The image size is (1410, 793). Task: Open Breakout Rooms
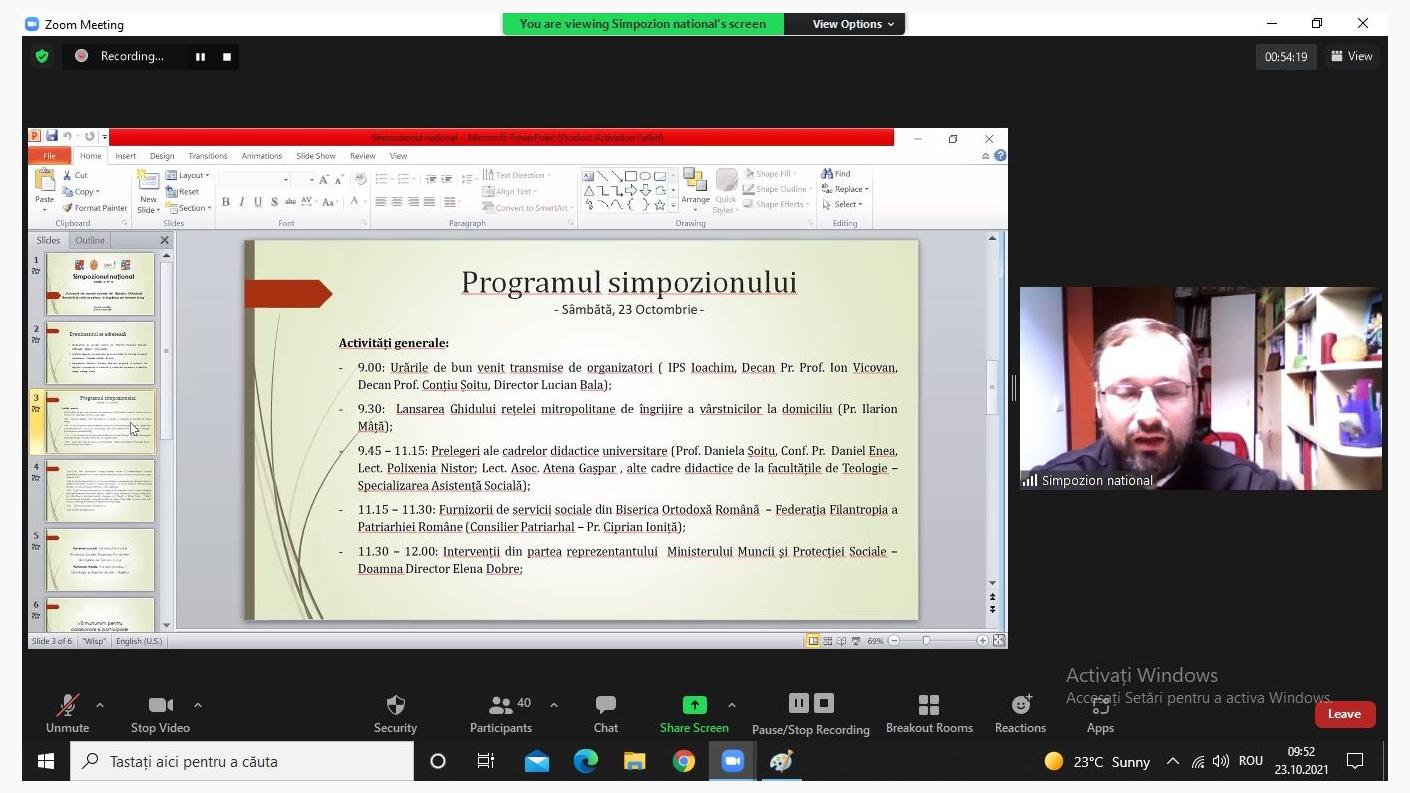tap(929, 705)
